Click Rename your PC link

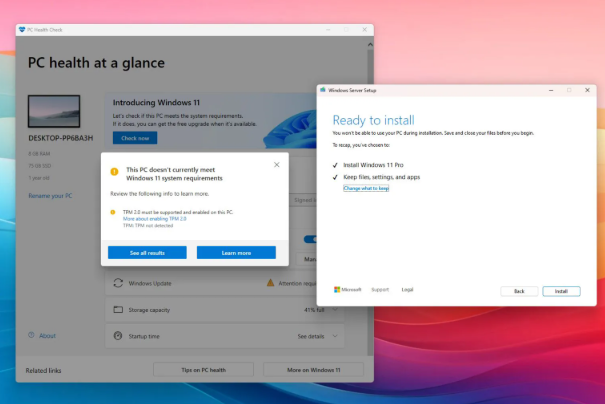click(x=50, y=196)
